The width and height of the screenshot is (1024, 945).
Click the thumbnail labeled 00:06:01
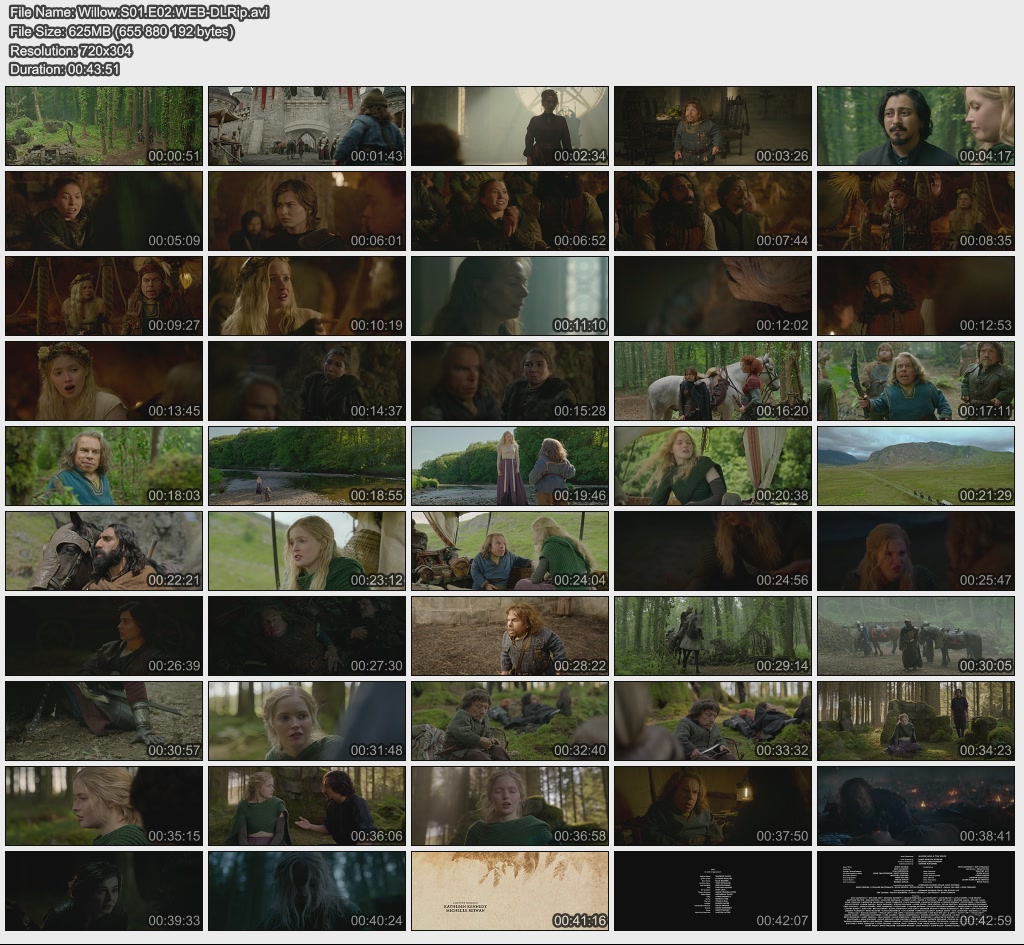(307, 211)
